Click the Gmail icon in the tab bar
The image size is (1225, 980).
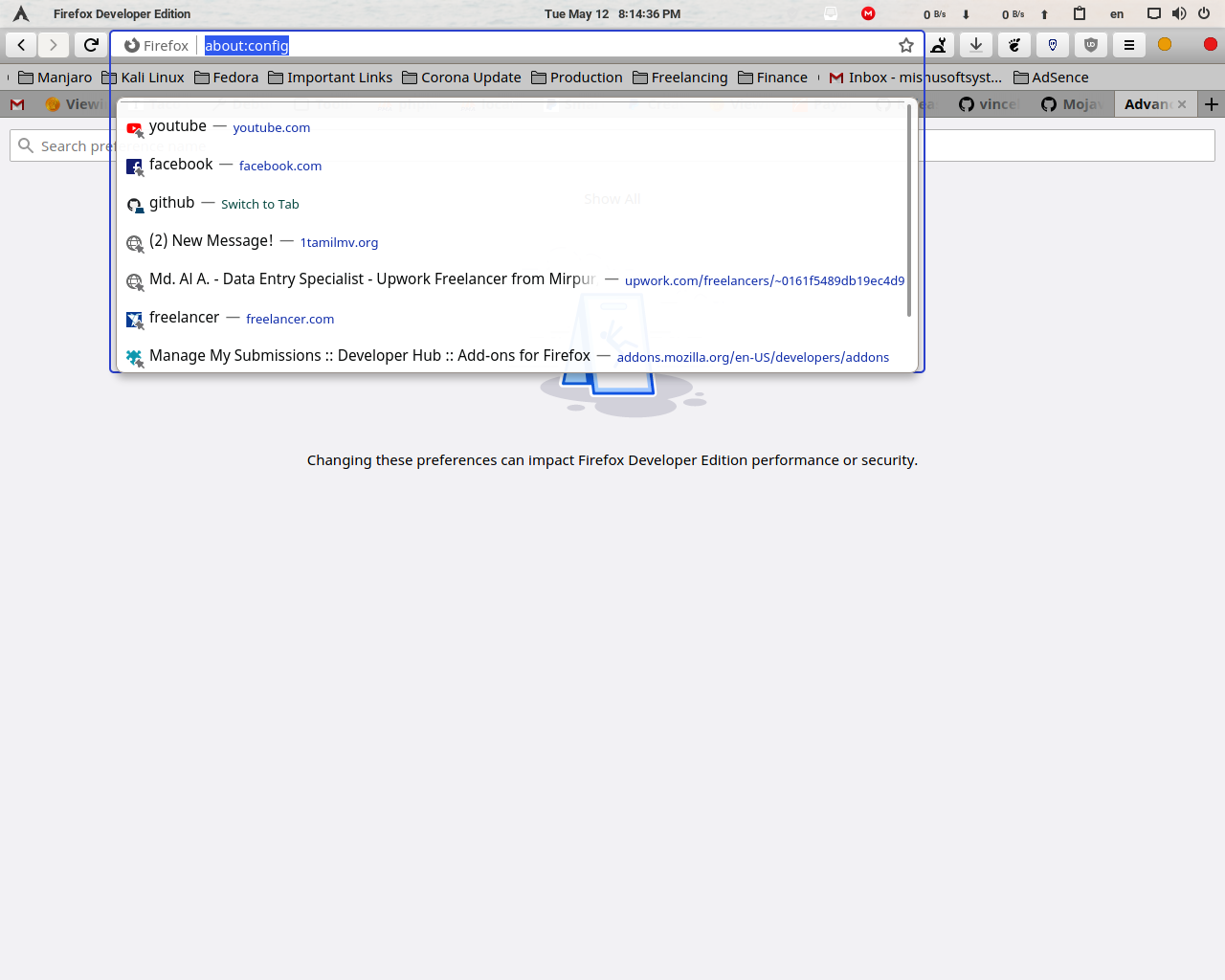(x=16, y=103)
